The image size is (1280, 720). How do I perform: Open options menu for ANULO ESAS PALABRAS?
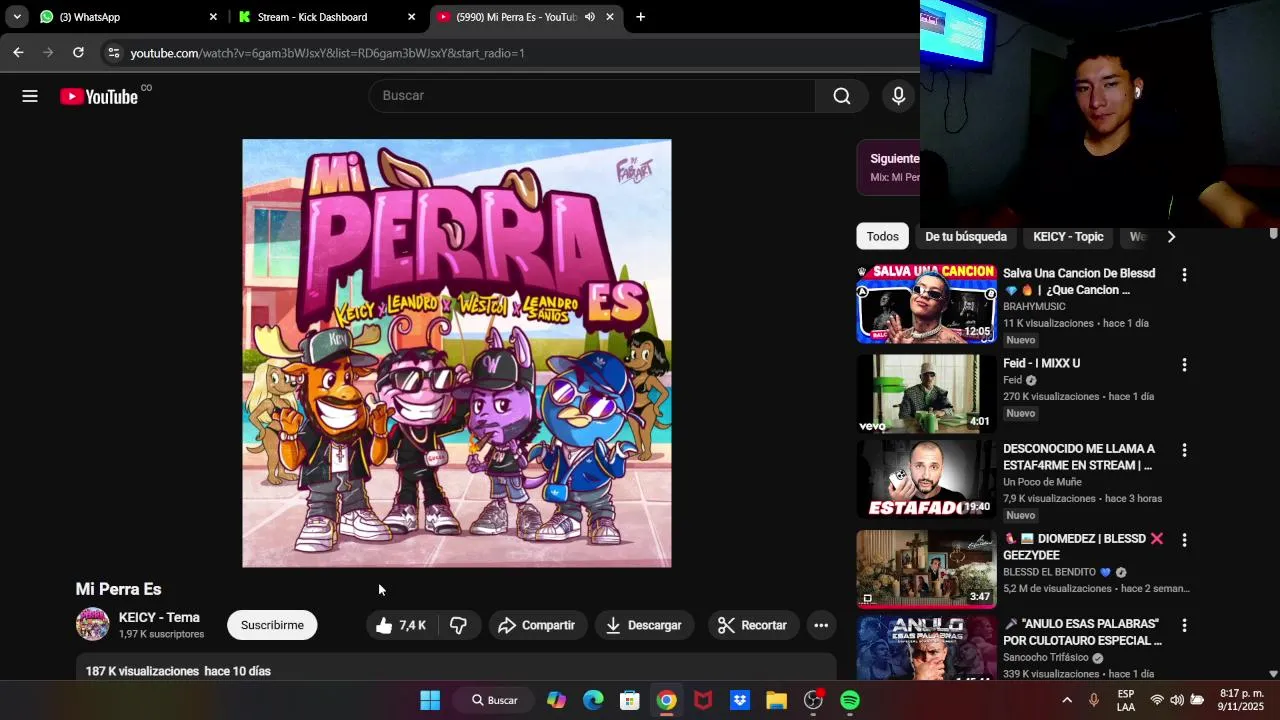[x=1184, y=626]
